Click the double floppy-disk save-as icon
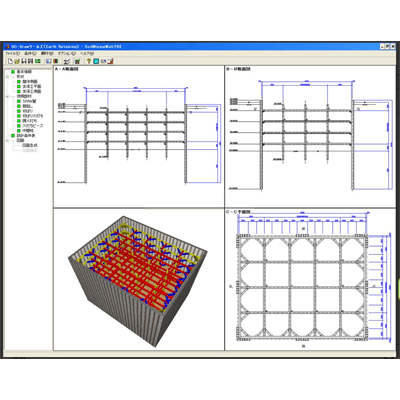400x400 pixels. [30, 61]
